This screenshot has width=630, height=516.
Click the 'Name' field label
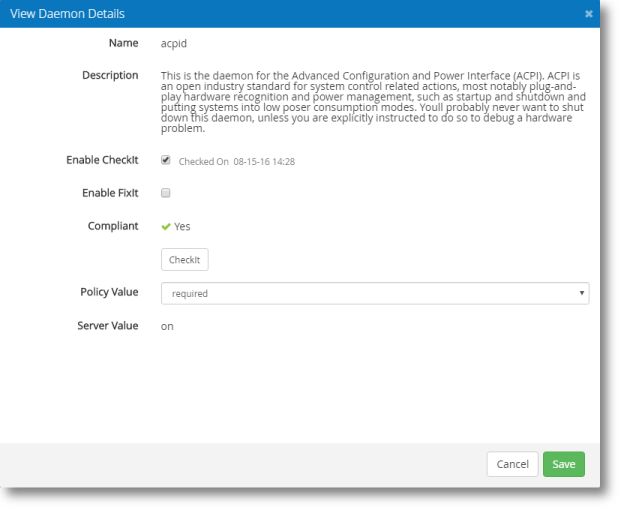click(x=123, y=43)
